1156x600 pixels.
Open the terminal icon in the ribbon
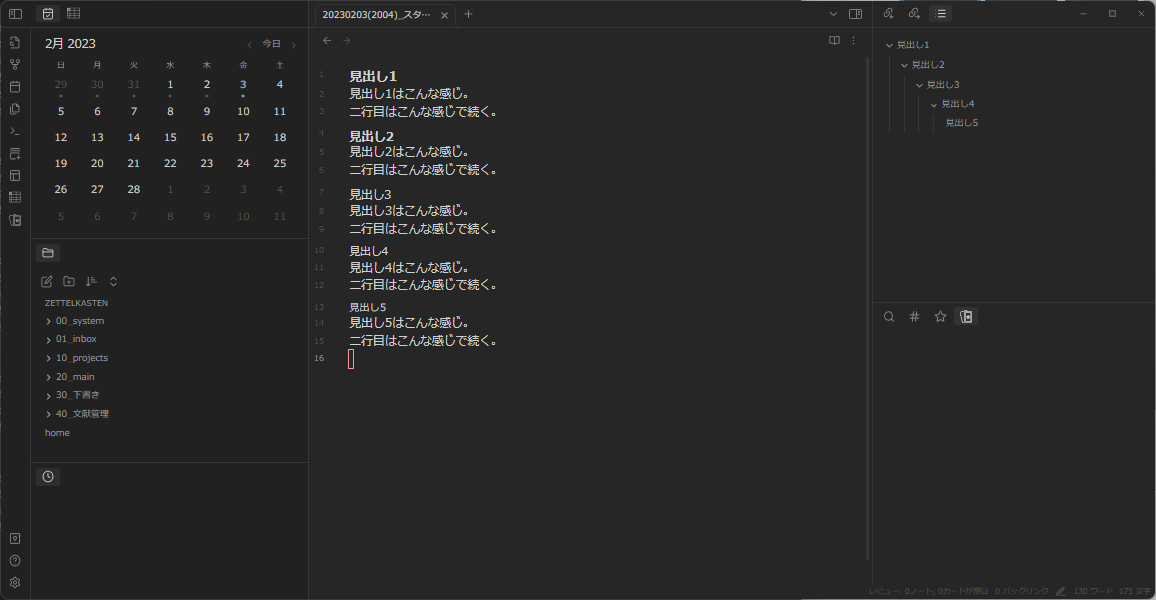pos(15,130)
